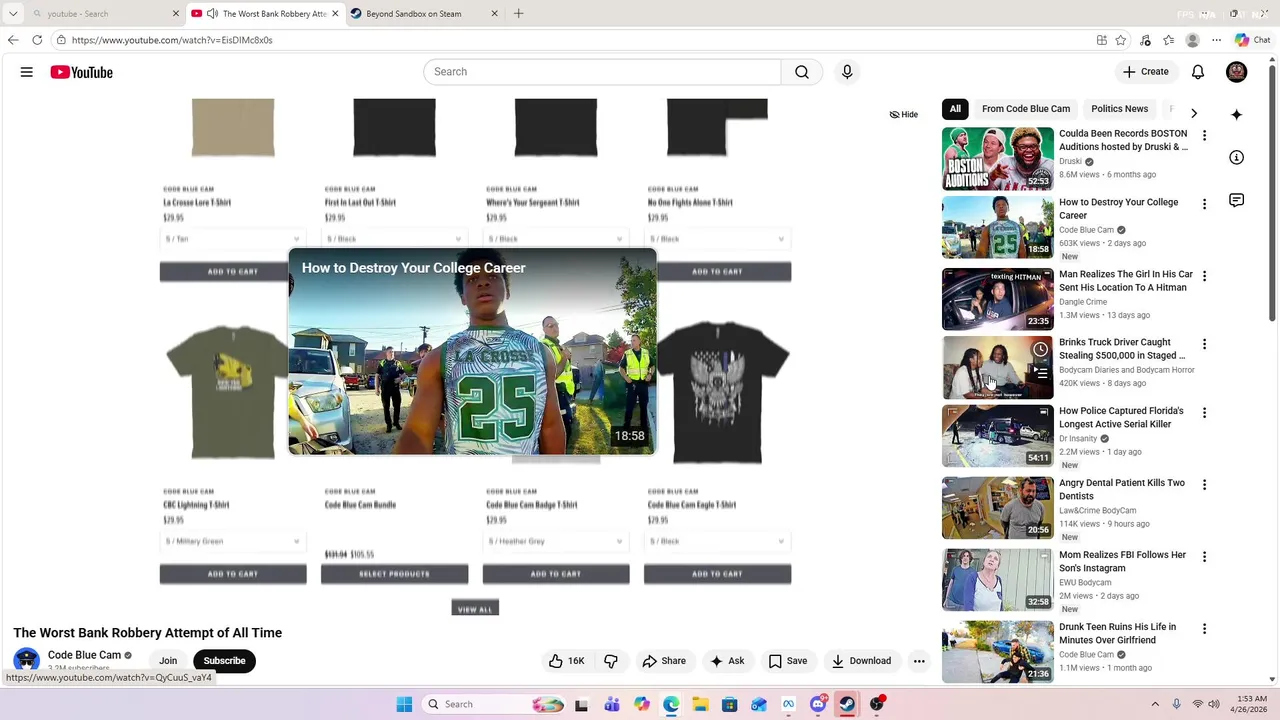The height and width of the screenshot is (720, 1280).
Task: Select the All filter chip
Action: pyautogui.click(x=955, y=109)
